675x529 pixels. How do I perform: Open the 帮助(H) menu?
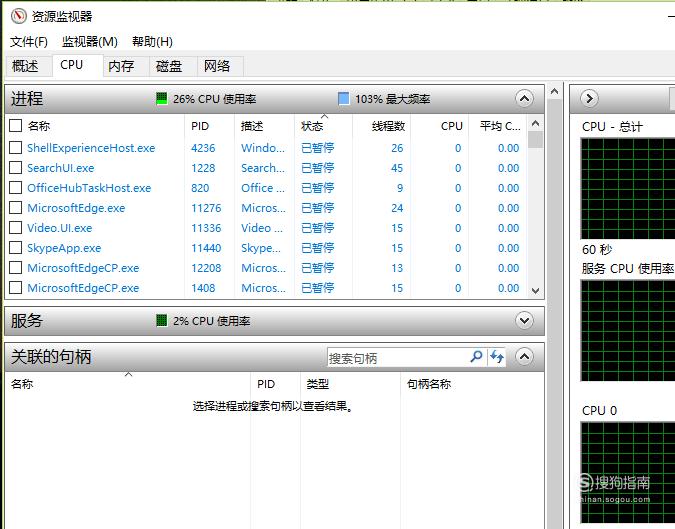[152, 42]
